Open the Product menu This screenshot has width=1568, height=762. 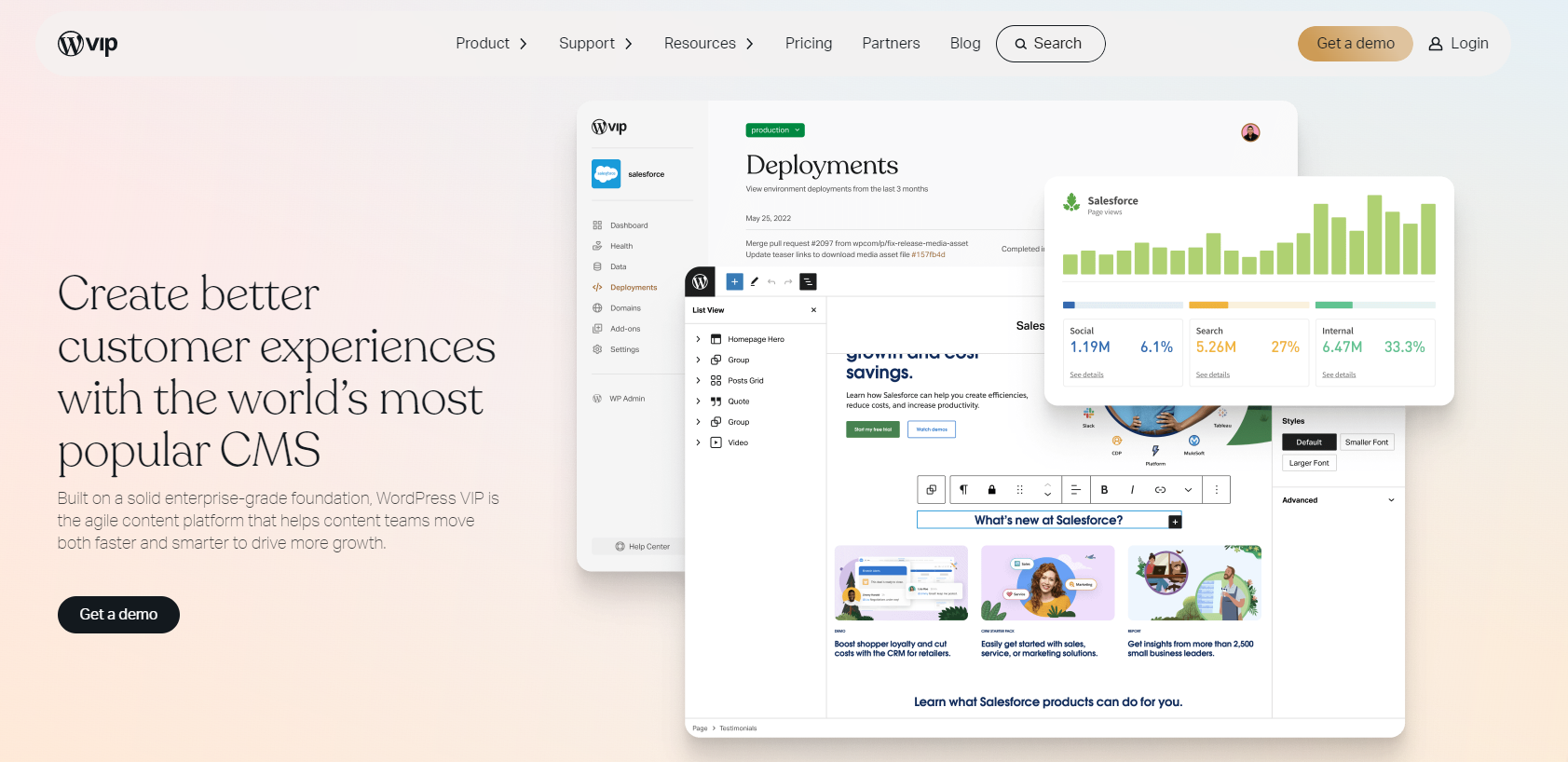point(492,44)
